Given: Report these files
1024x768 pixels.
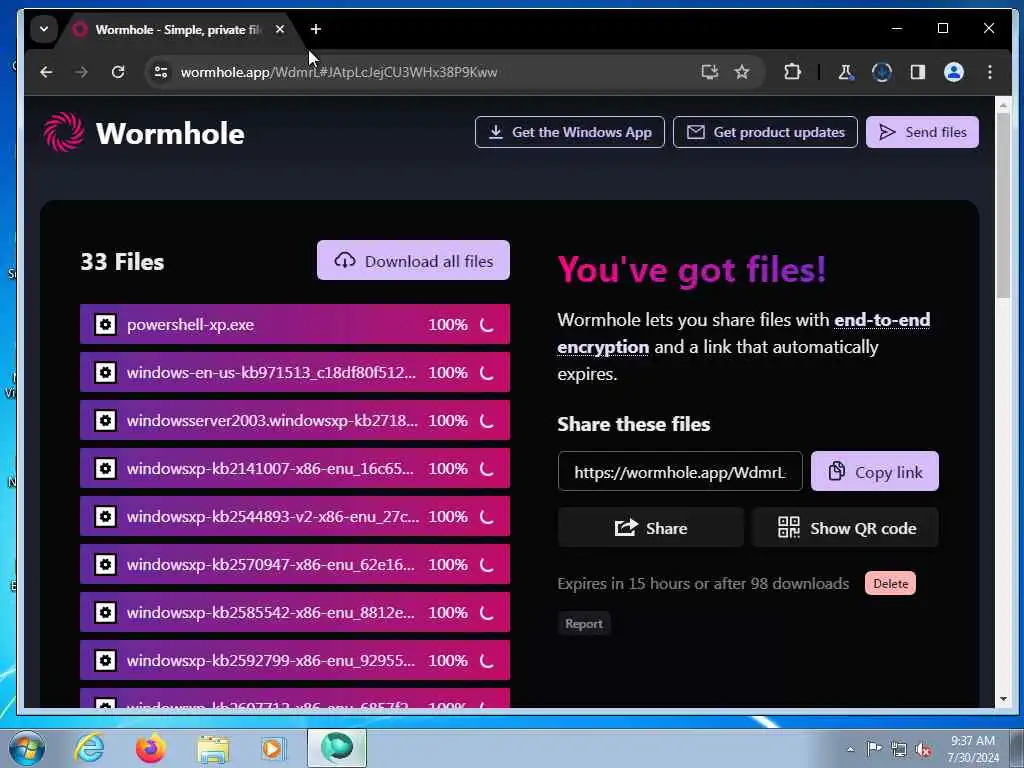Looking at the screenshot, I should 584,624.
